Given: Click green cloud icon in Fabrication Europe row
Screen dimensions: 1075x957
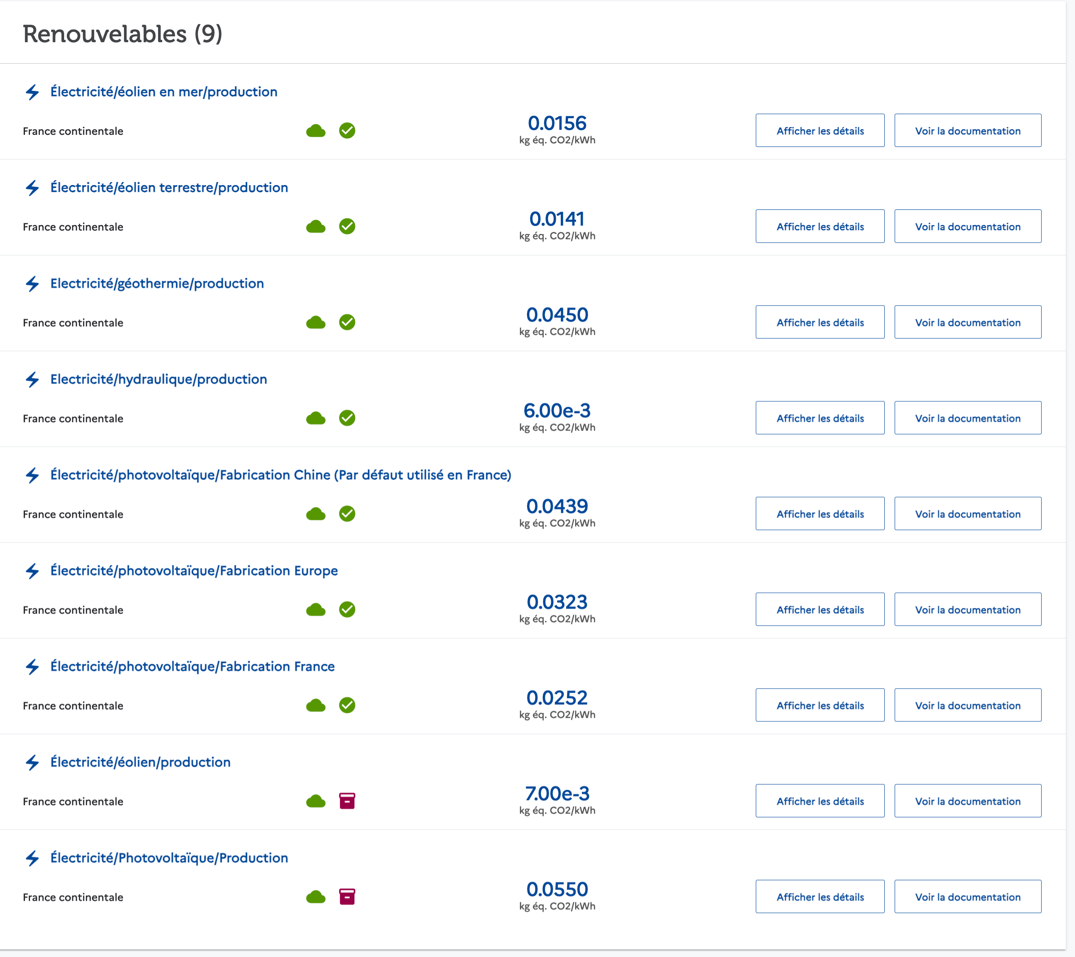Looking at the screenshot, I should tap(316, 610).
